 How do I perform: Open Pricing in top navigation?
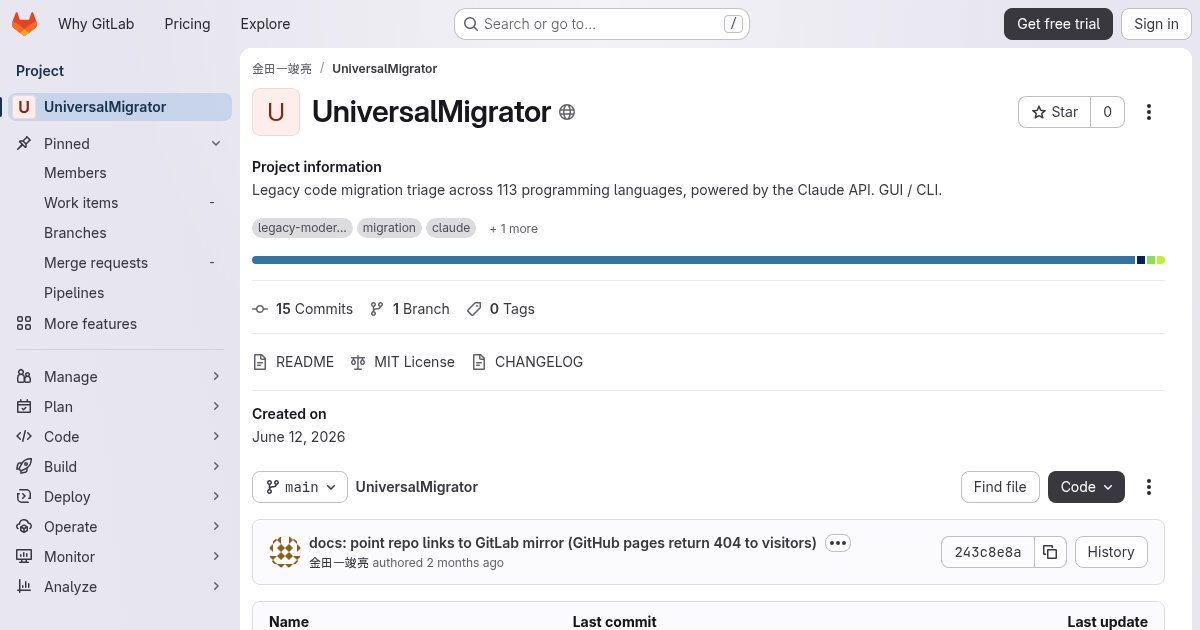click(x=187, y=24)
